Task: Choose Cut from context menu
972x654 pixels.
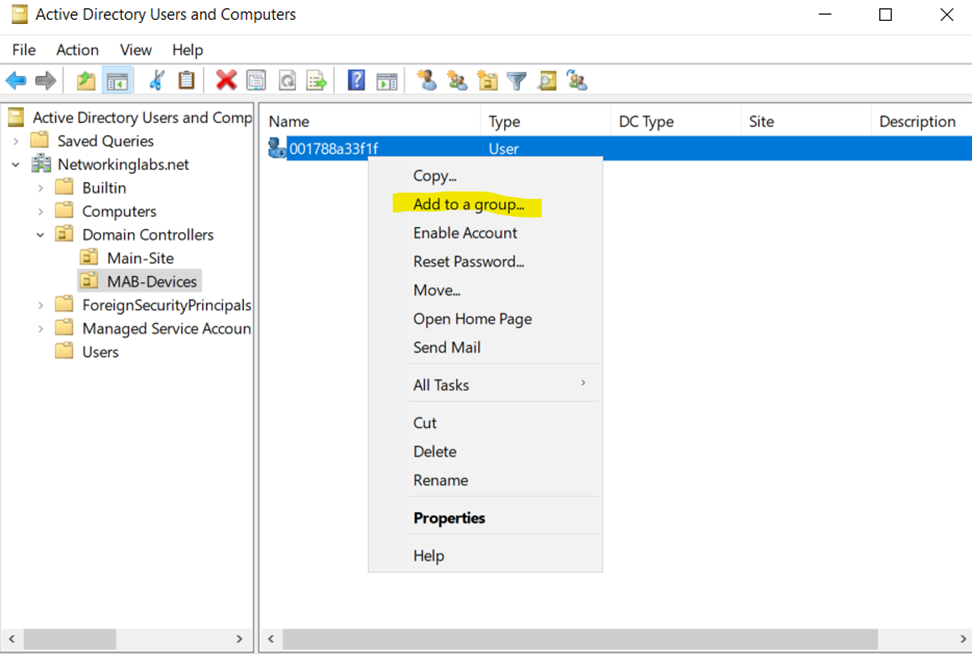Action: [x=485, y=423]
